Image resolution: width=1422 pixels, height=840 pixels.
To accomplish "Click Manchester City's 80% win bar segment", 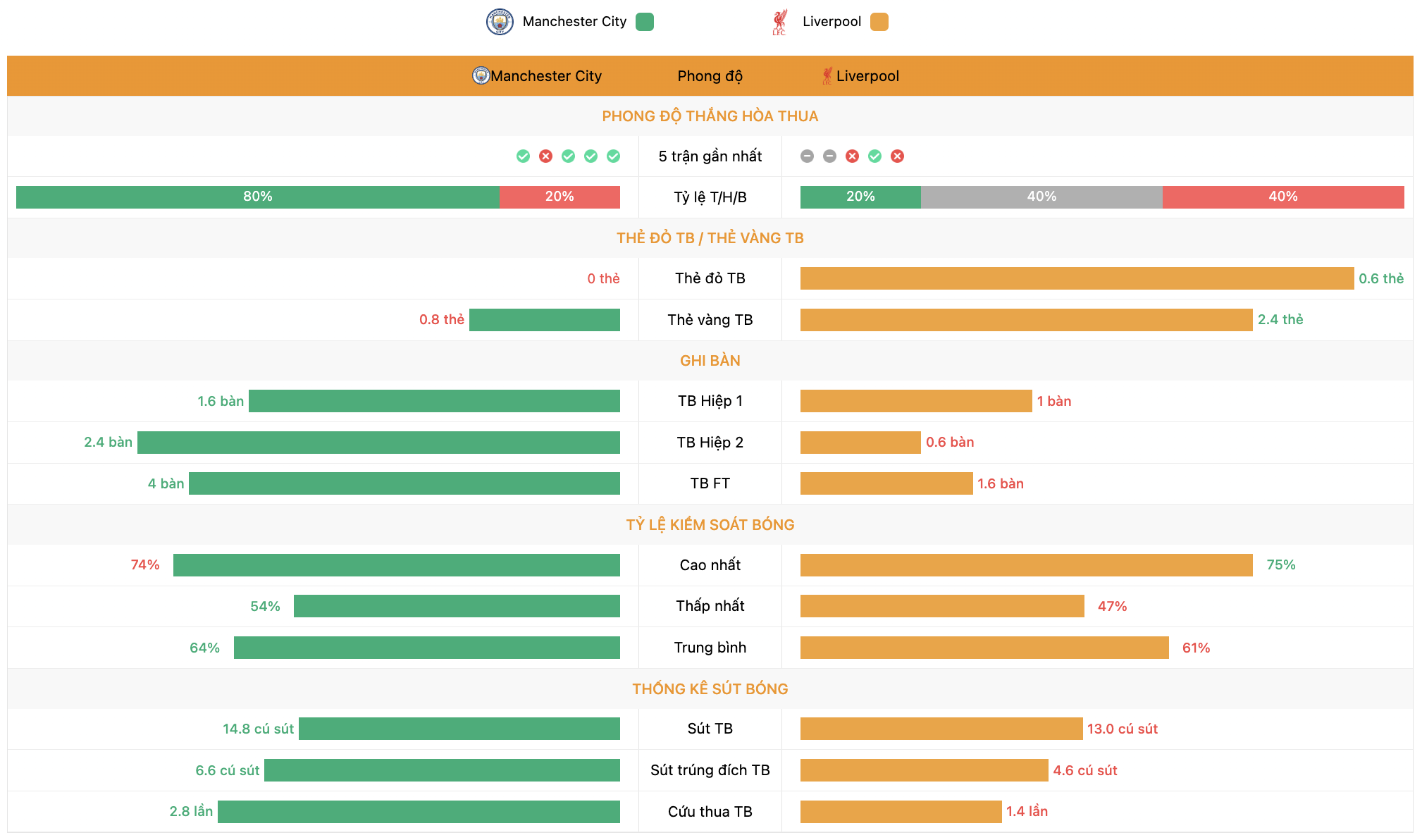I will [x=258, y=197].
